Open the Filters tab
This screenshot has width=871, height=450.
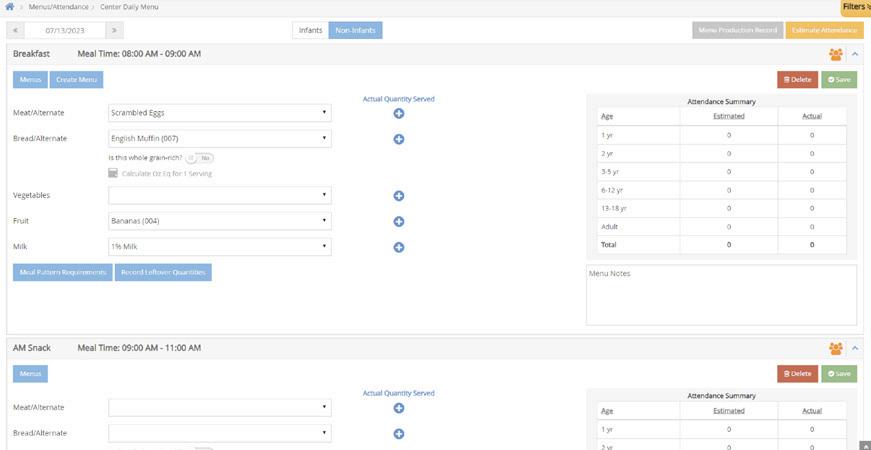click(x=857, y=7)
